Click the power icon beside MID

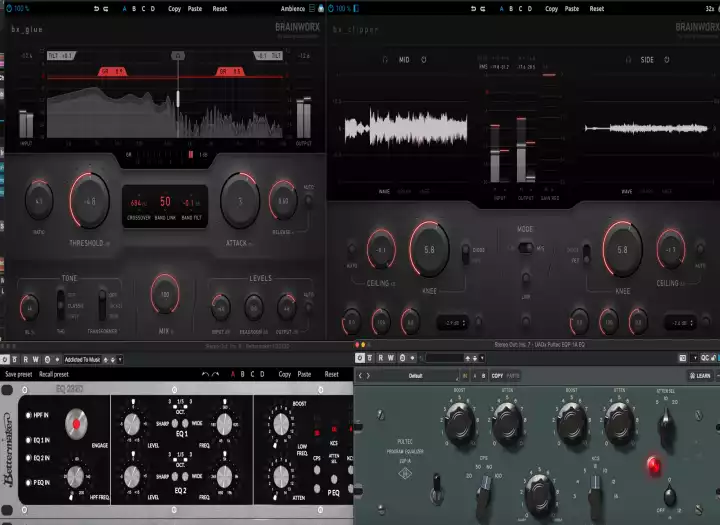424,60
